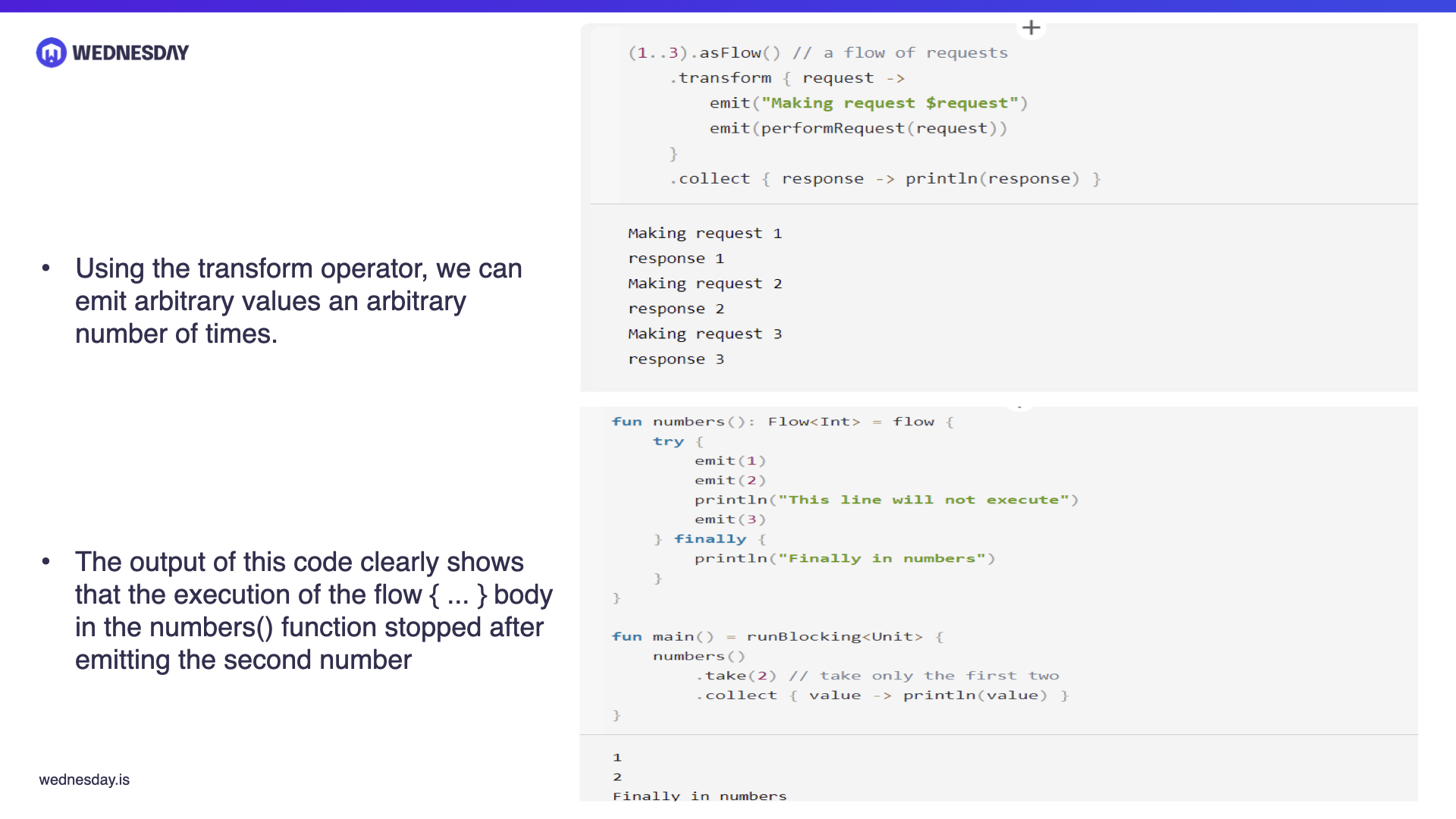Click the Wednesday logo icon
Viewport: 1456px width, 819px height.
point(52,52)
